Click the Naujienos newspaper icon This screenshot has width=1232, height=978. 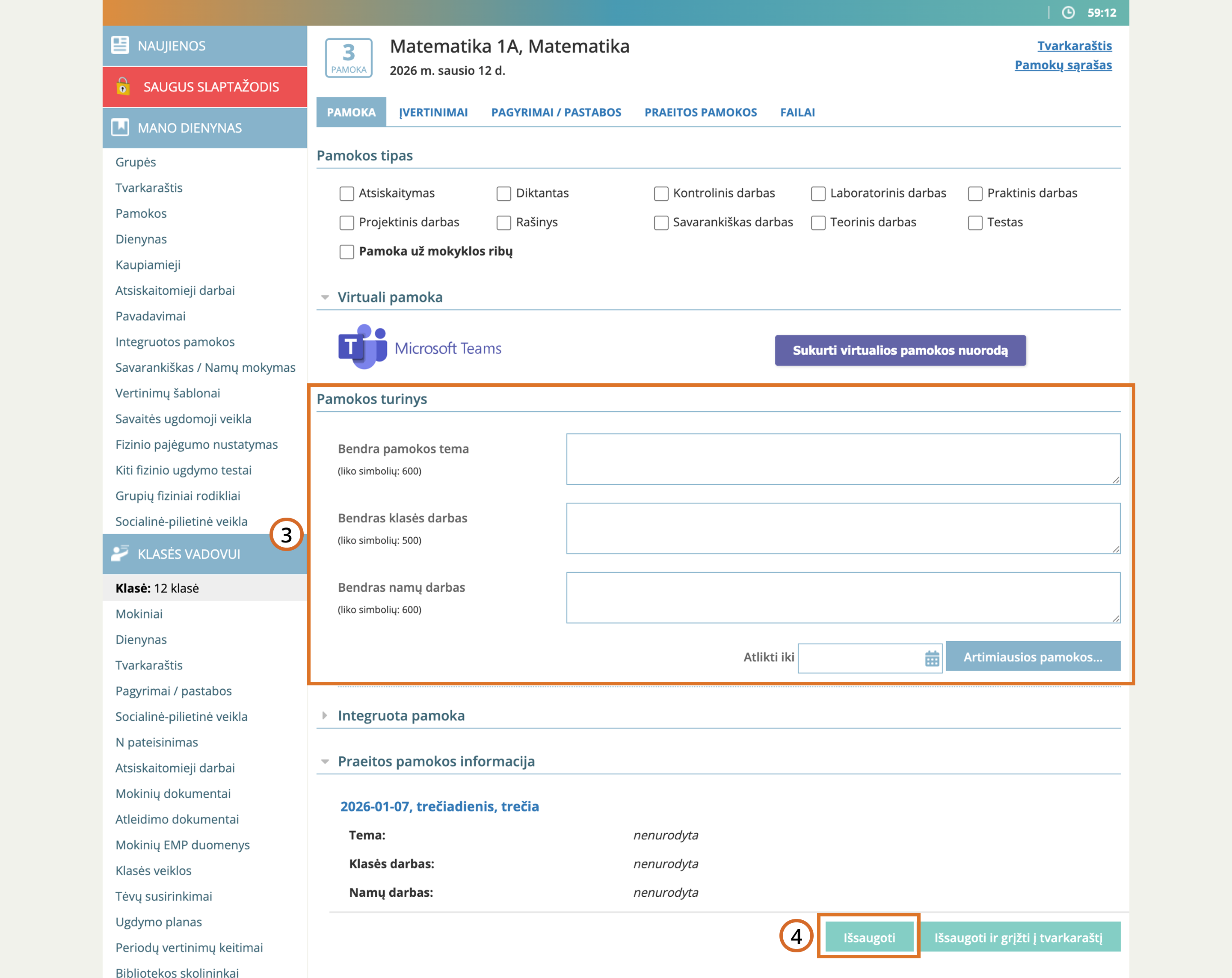click(x=120, y=45)
